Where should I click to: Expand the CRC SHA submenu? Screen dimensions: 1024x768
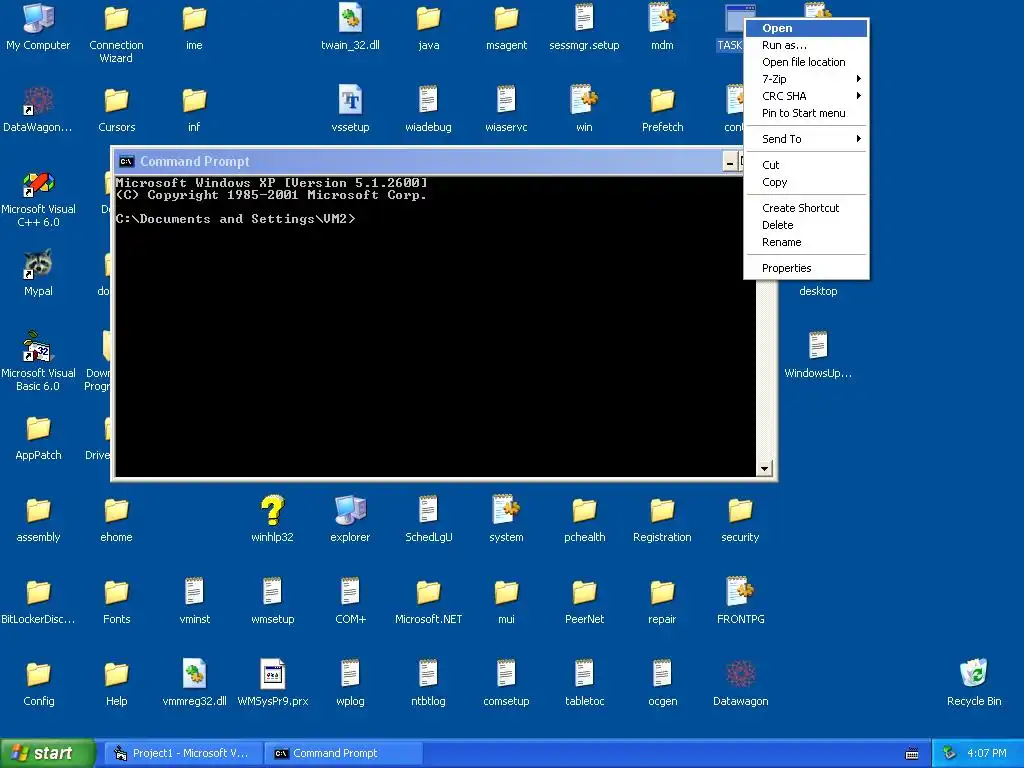click(x=806, y=96)
